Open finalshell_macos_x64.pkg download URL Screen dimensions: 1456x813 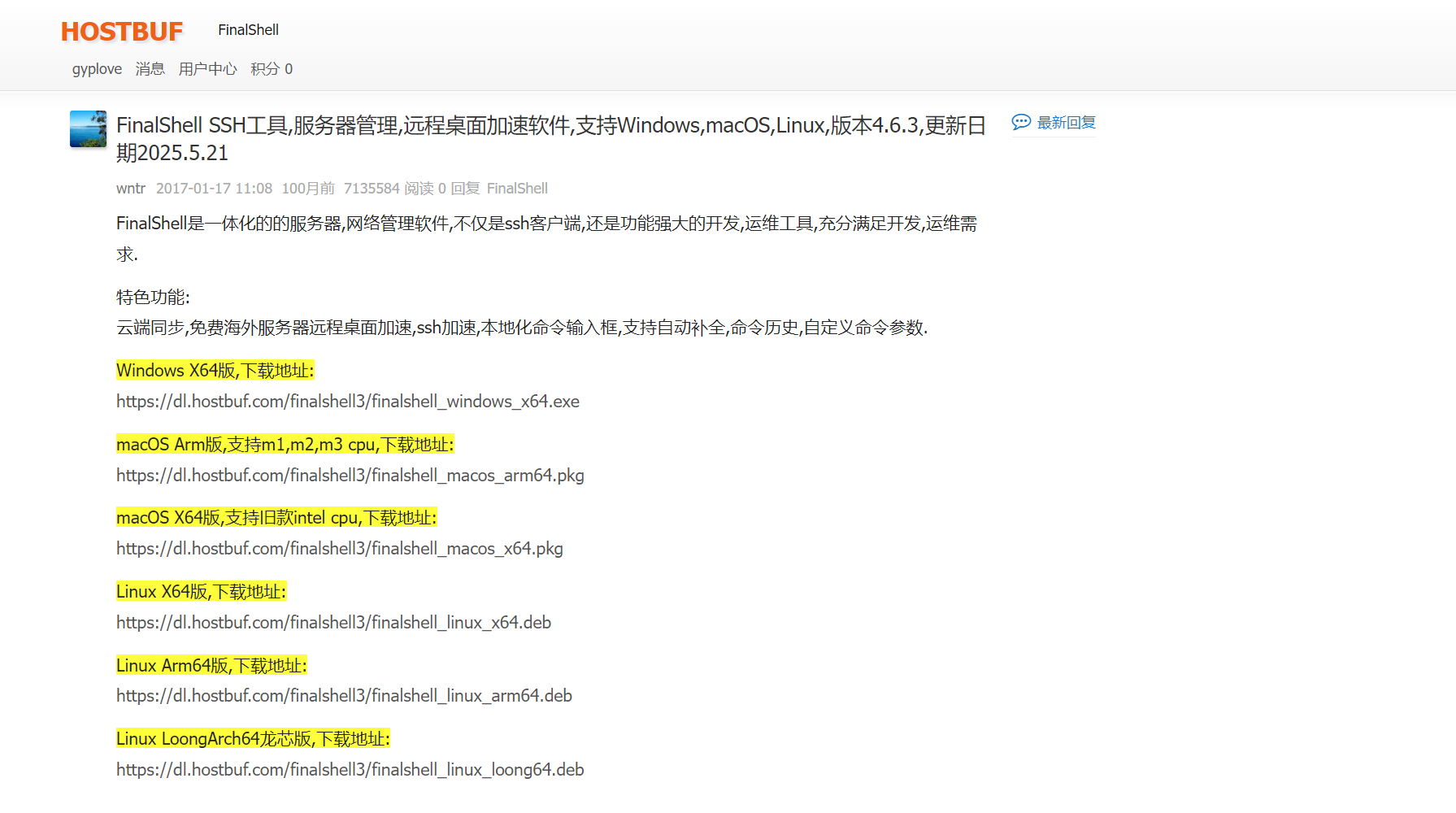[340, 549]
